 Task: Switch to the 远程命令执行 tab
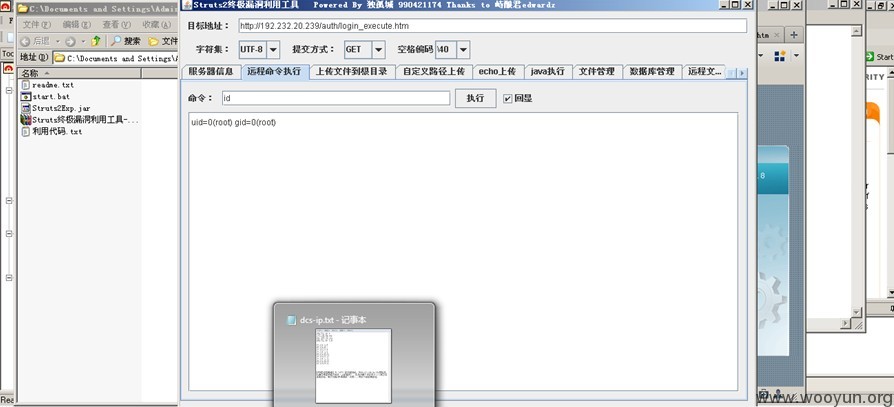click(x=275, y=72)
